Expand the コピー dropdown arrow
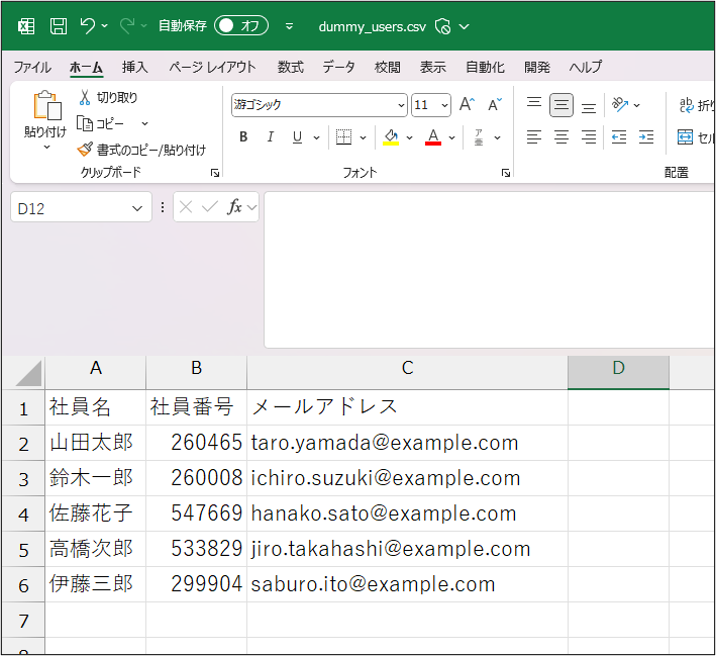The width and height of the screenshot is (716, 656). [x=145, y=124]
